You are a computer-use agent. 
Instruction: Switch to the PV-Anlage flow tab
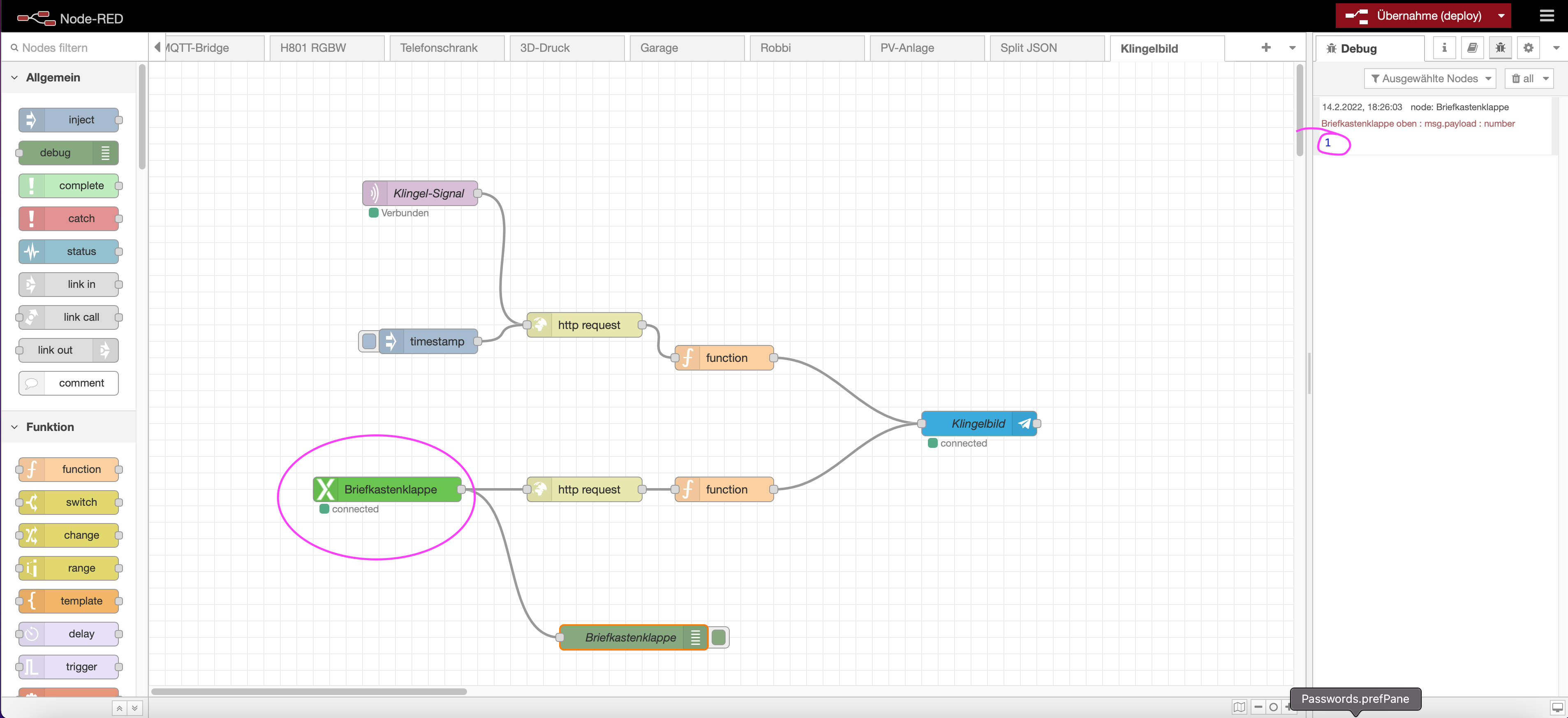coord(907,48)
